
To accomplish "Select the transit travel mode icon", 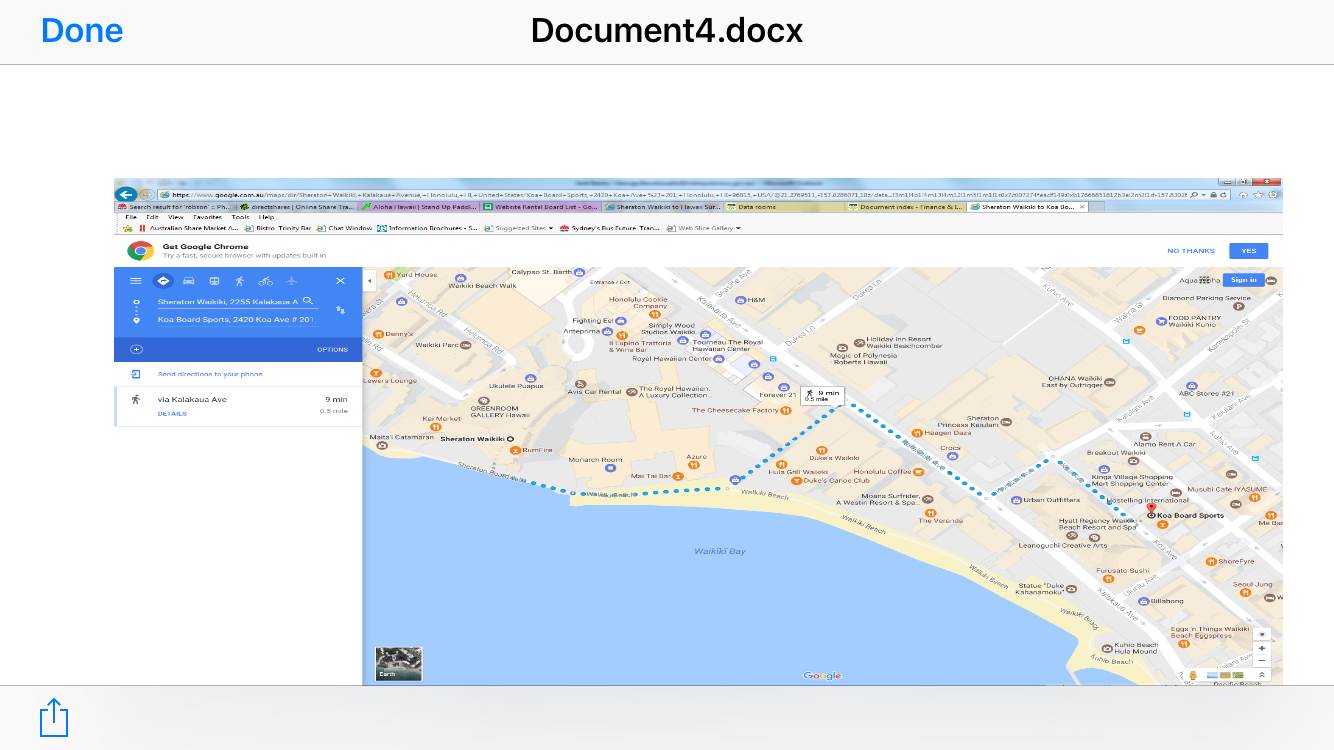I will click(214, 281).
